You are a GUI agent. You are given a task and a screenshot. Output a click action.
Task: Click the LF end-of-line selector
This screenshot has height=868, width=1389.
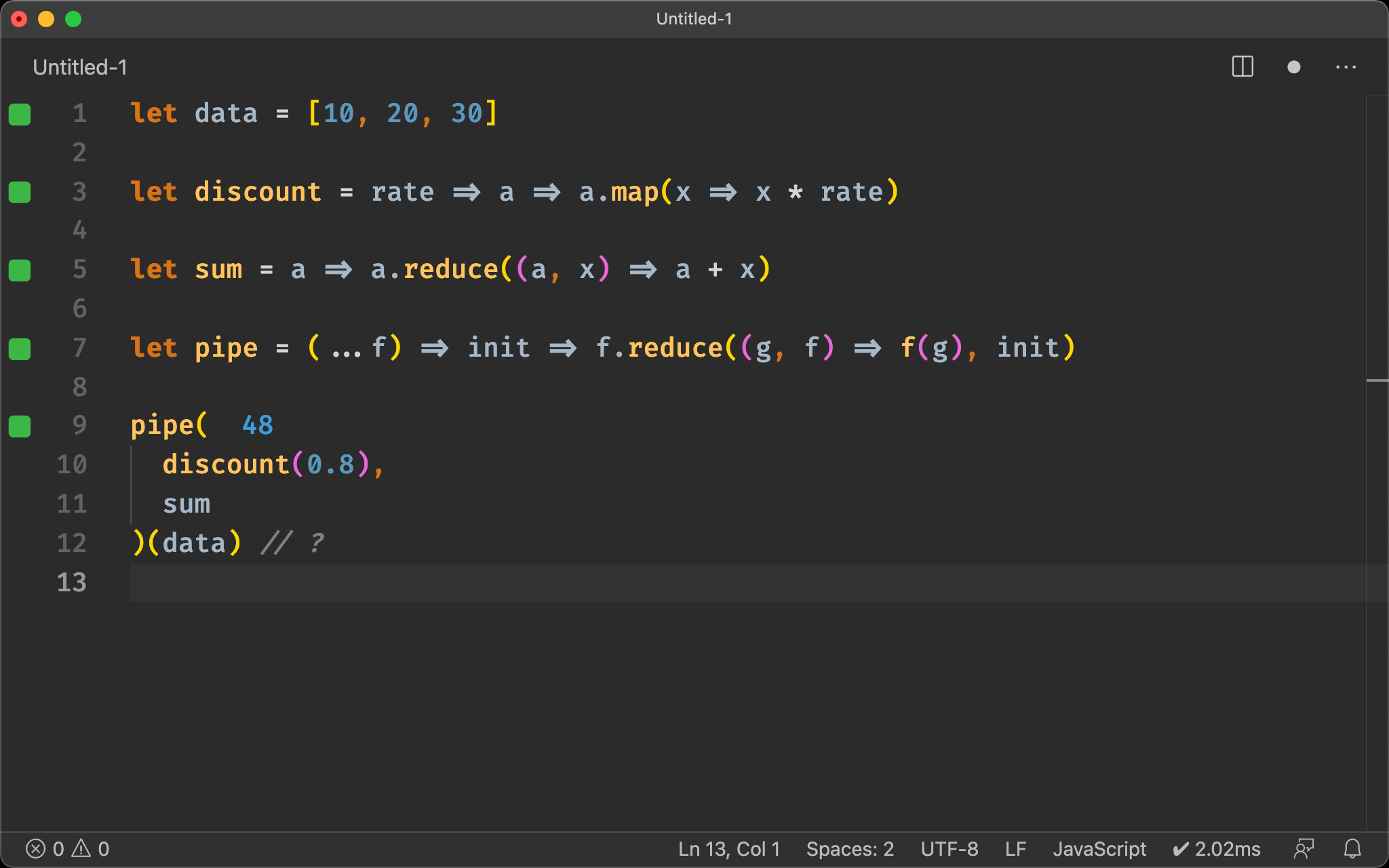tap(1015, 849)
